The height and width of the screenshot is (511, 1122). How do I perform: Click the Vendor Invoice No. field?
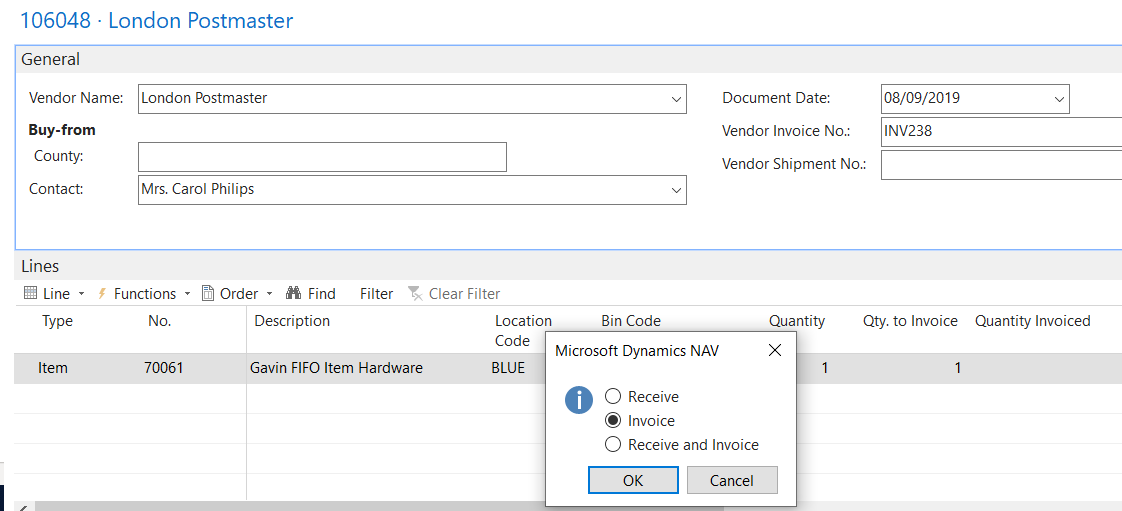coord(1000,131)
